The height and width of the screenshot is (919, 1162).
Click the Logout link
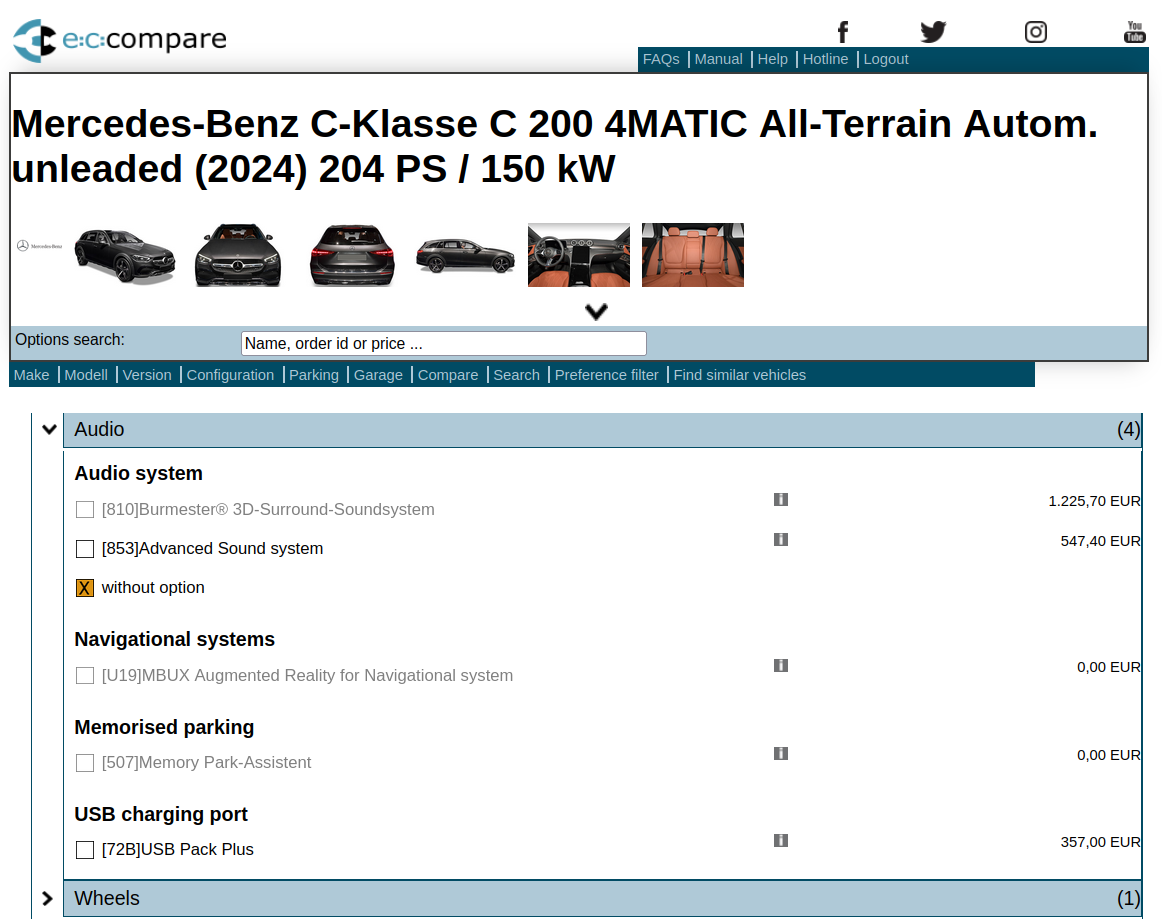[x=886, y=59]
